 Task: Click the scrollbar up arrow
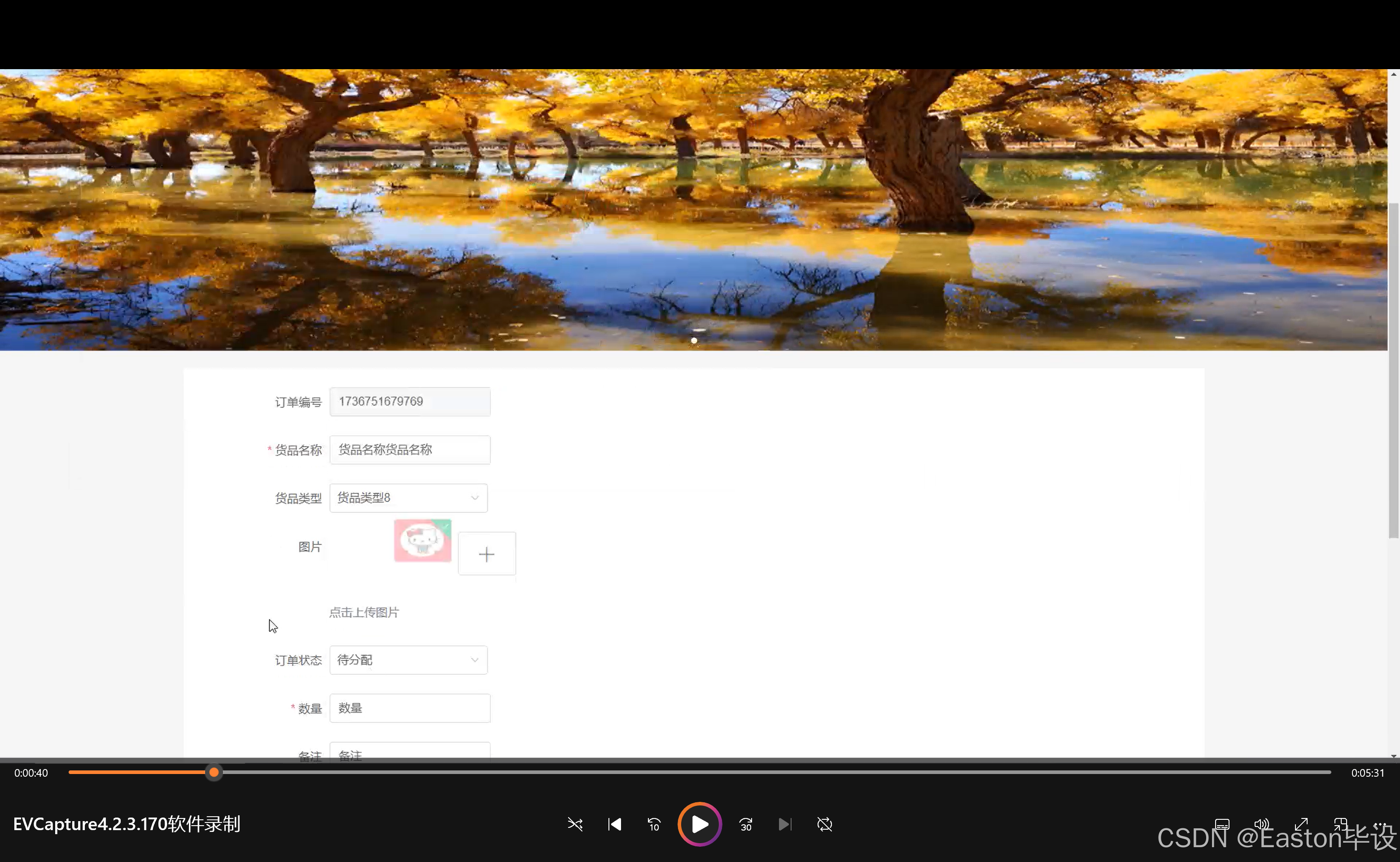click(x=1394, y=74)
